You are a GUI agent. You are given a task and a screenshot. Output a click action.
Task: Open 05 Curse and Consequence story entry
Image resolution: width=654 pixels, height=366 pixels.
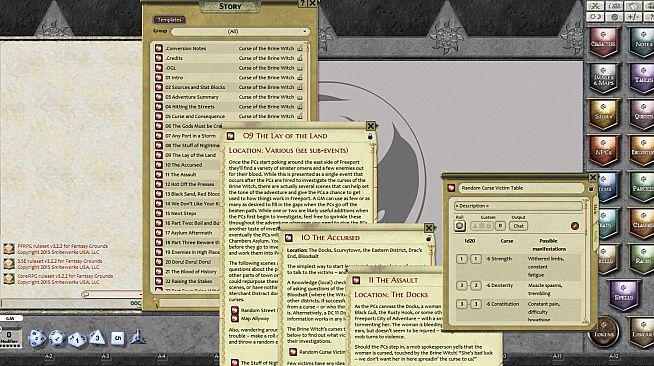(x=195, y=116)
